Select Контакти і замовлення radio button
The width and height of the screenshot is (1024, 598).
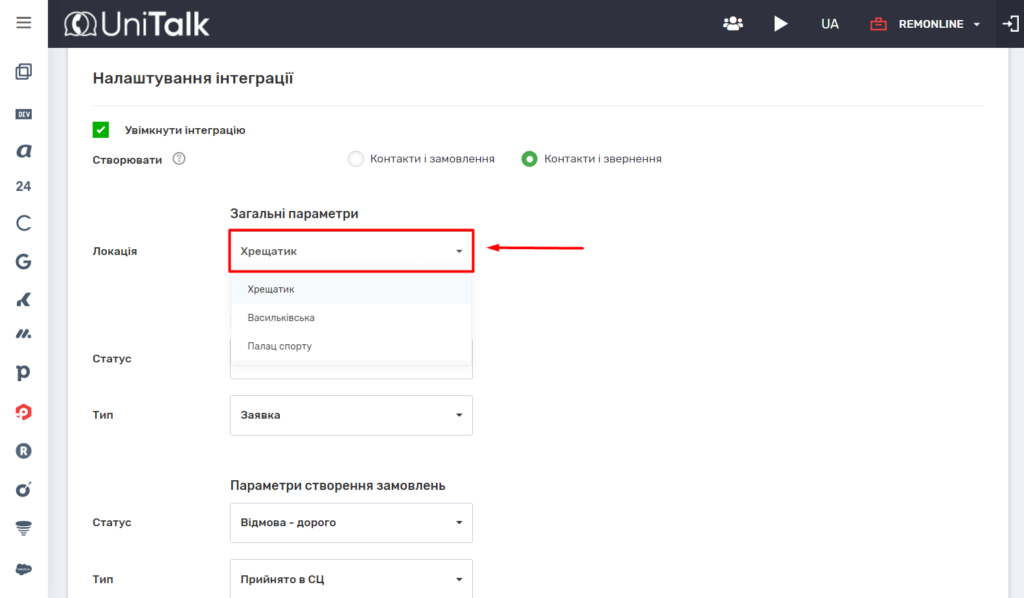point(356,158)
